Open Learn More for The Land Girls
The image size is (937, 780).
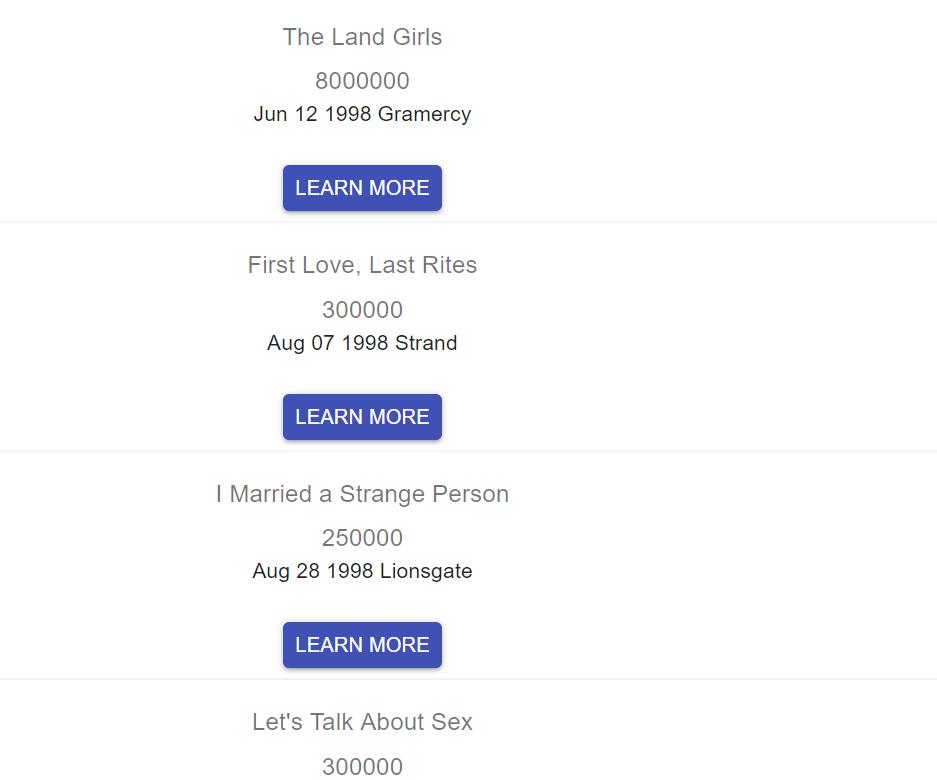pyautogui.click(x=362, y=188)
